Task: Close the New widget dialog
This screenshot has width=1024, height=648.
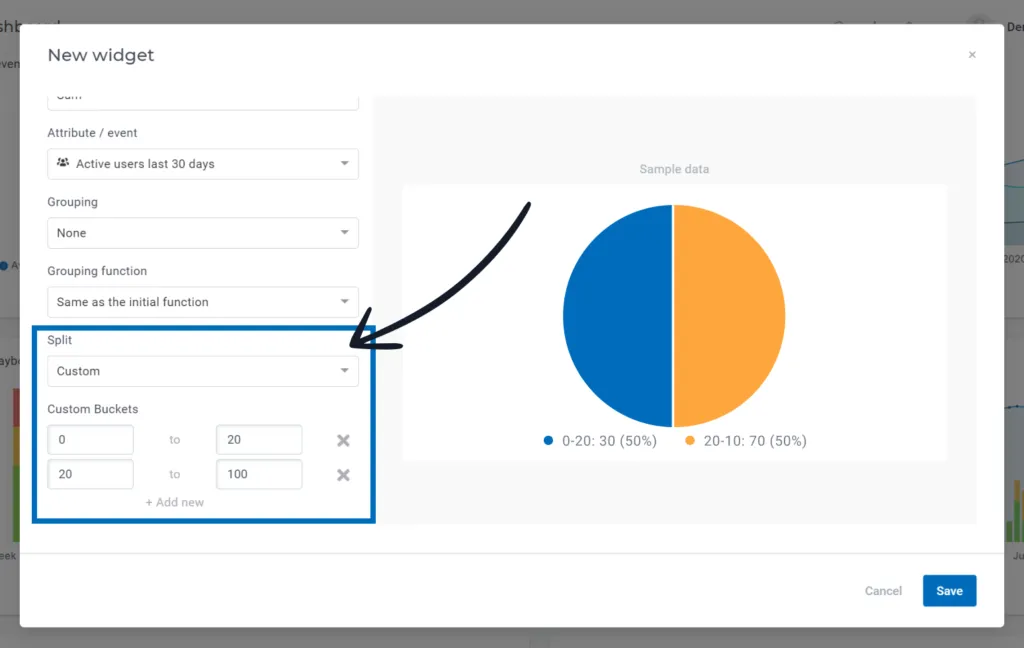Action: (972, 55)
